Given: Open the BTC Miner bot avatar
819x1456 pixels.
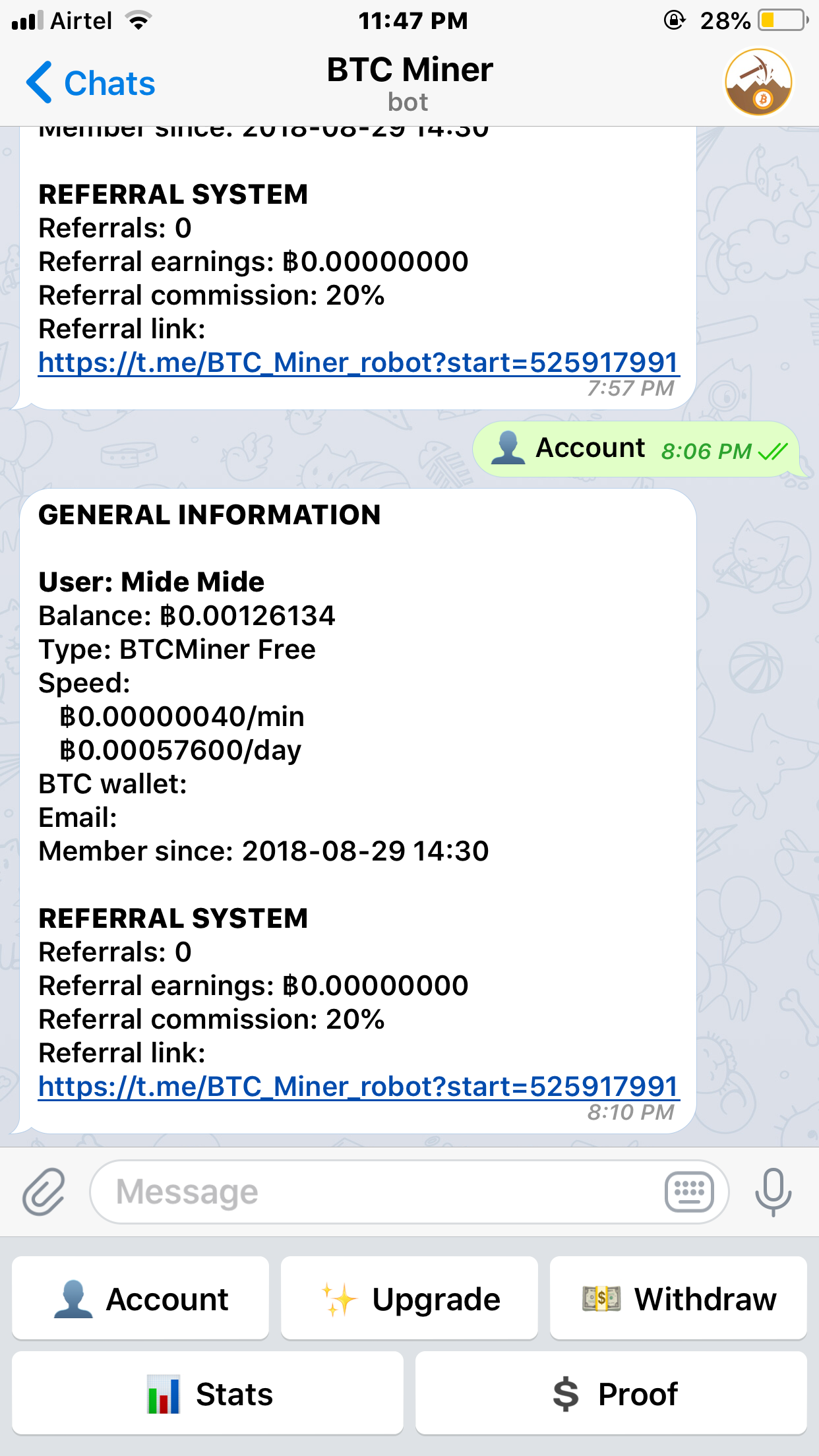Looking at the screenshot, I should pyautogui.click(x=758, y=82).
